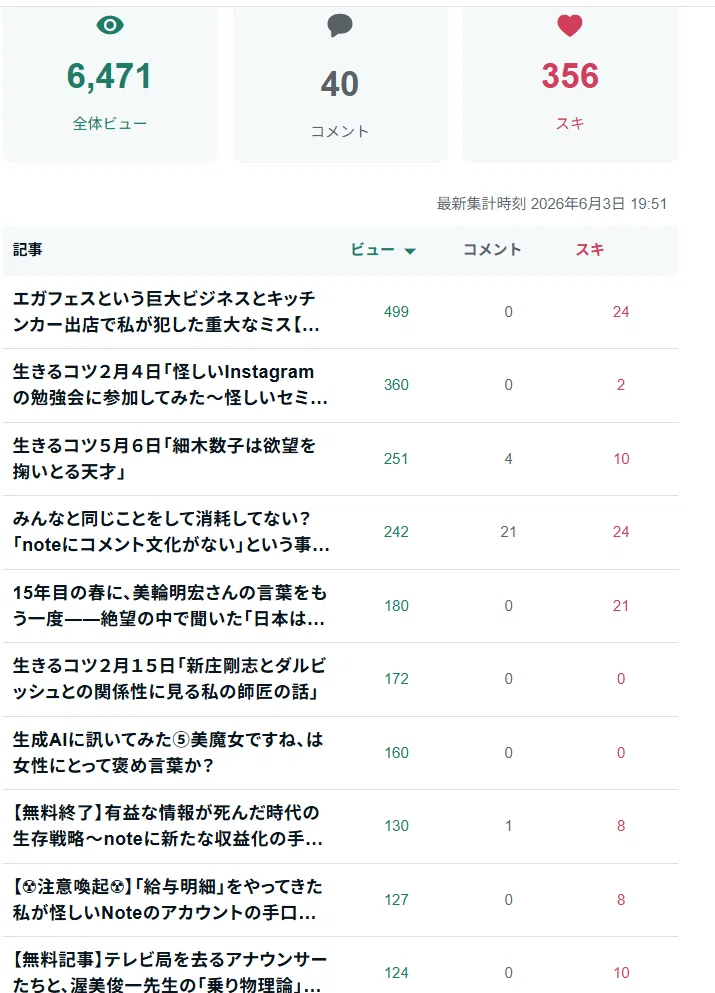The image size is (715, 993).
Task: Click the green eye views icon
Action: (110, 25)
